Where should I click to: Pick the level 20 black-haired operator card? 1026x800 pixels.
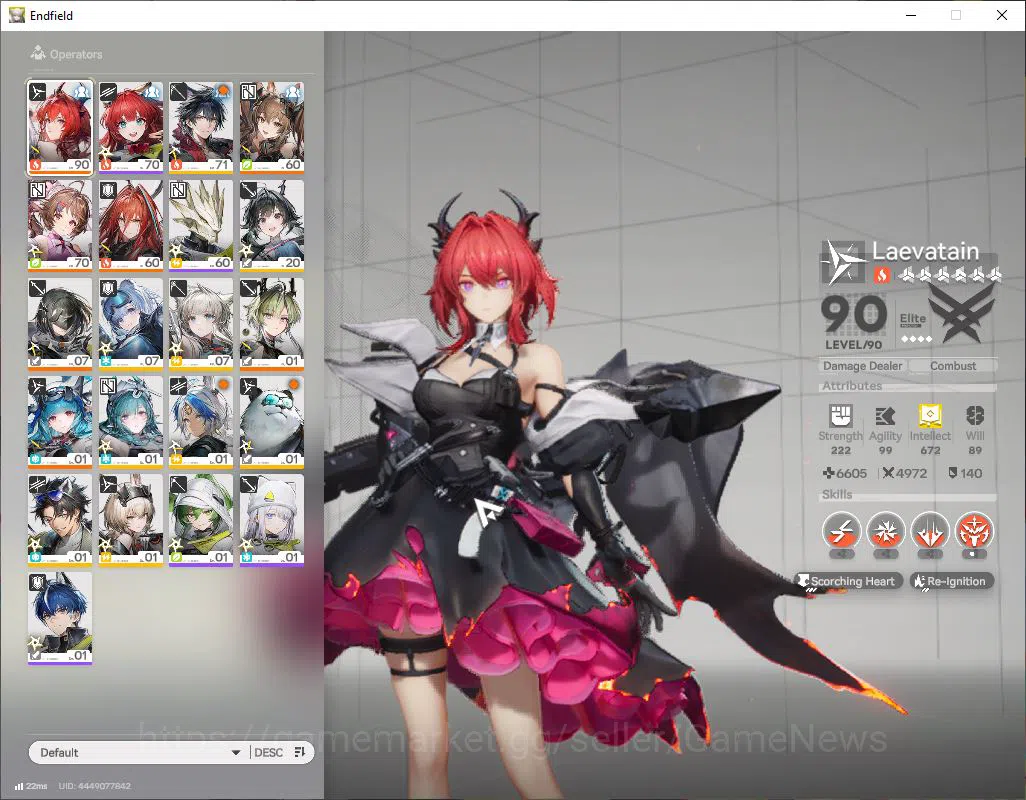click(x=272, y=226)
